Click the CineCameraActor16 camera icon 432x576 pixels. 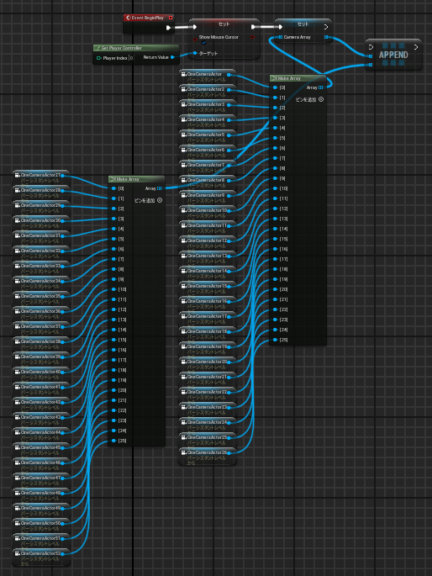[x=183, y=301]
